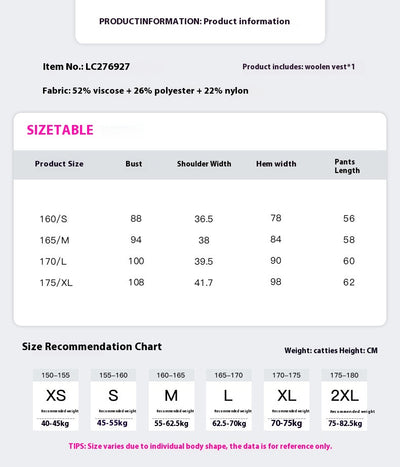Click the fabric composition line
Image resolution: width=400 pixels, height=467 pixels.
point(145,91)
